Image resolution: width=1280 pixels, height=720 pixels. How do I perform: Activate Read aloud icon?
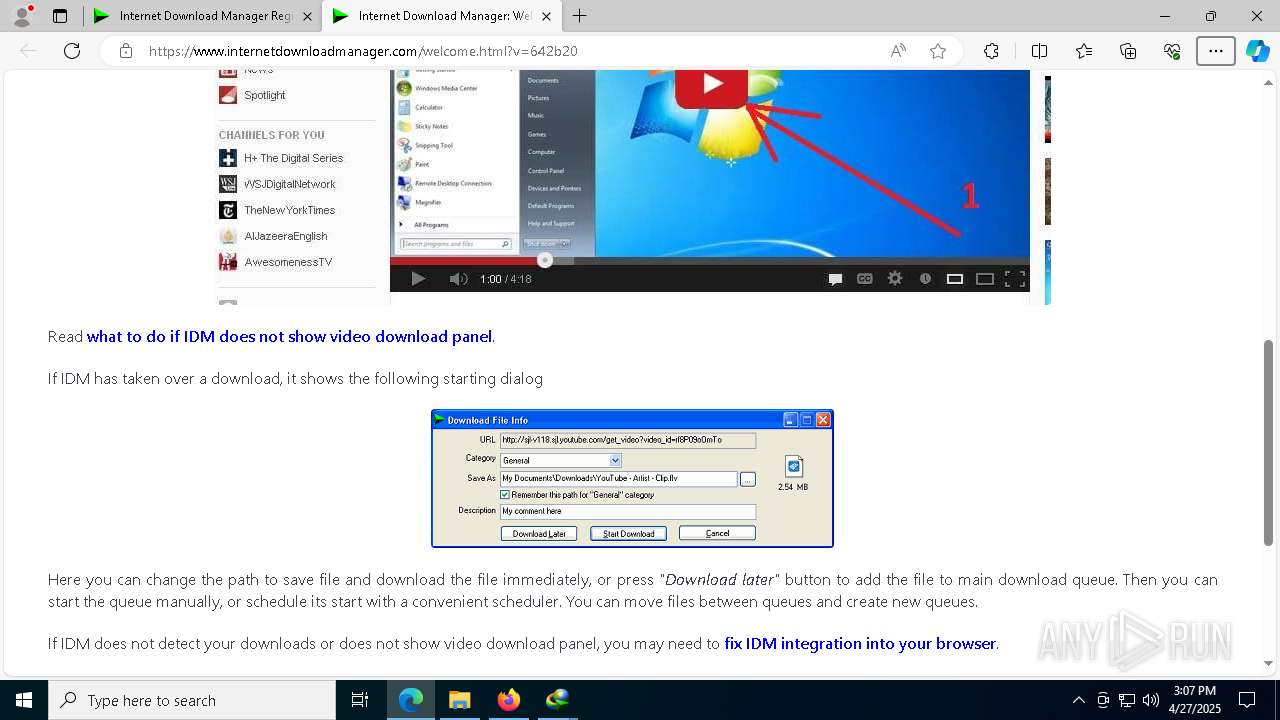[x=898, y=51]
